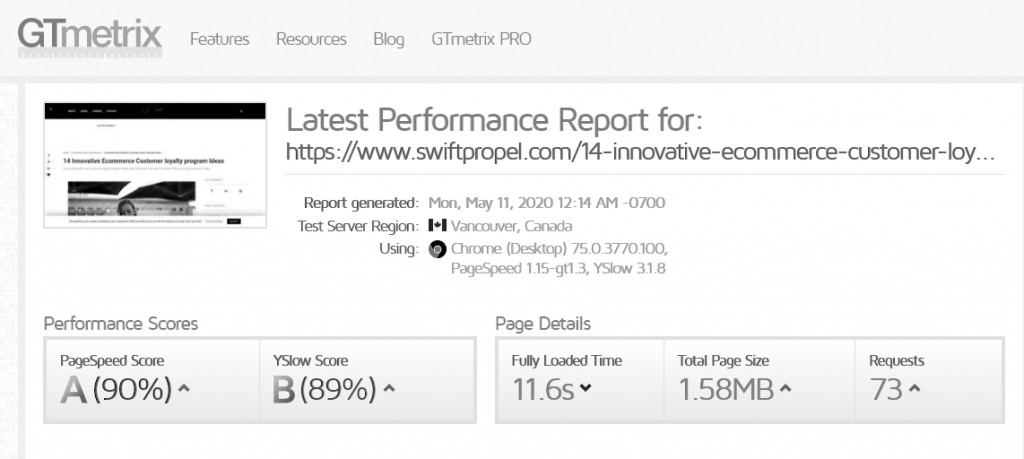The height and width of the screenshot is (459, 1024).
Task: Click the YSlow grade B letter
Action: pos(285,390)
